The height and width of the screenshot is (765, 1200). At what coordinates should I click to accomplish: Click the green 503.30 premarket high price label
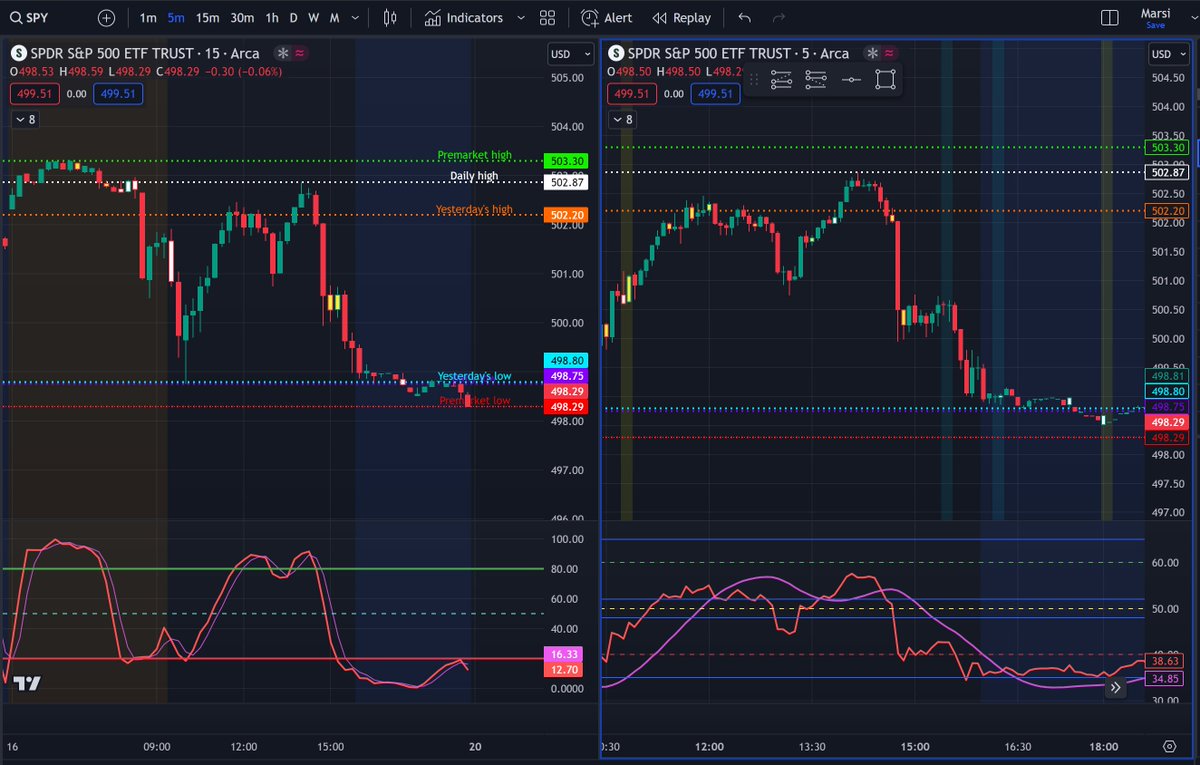pos(565,161)
